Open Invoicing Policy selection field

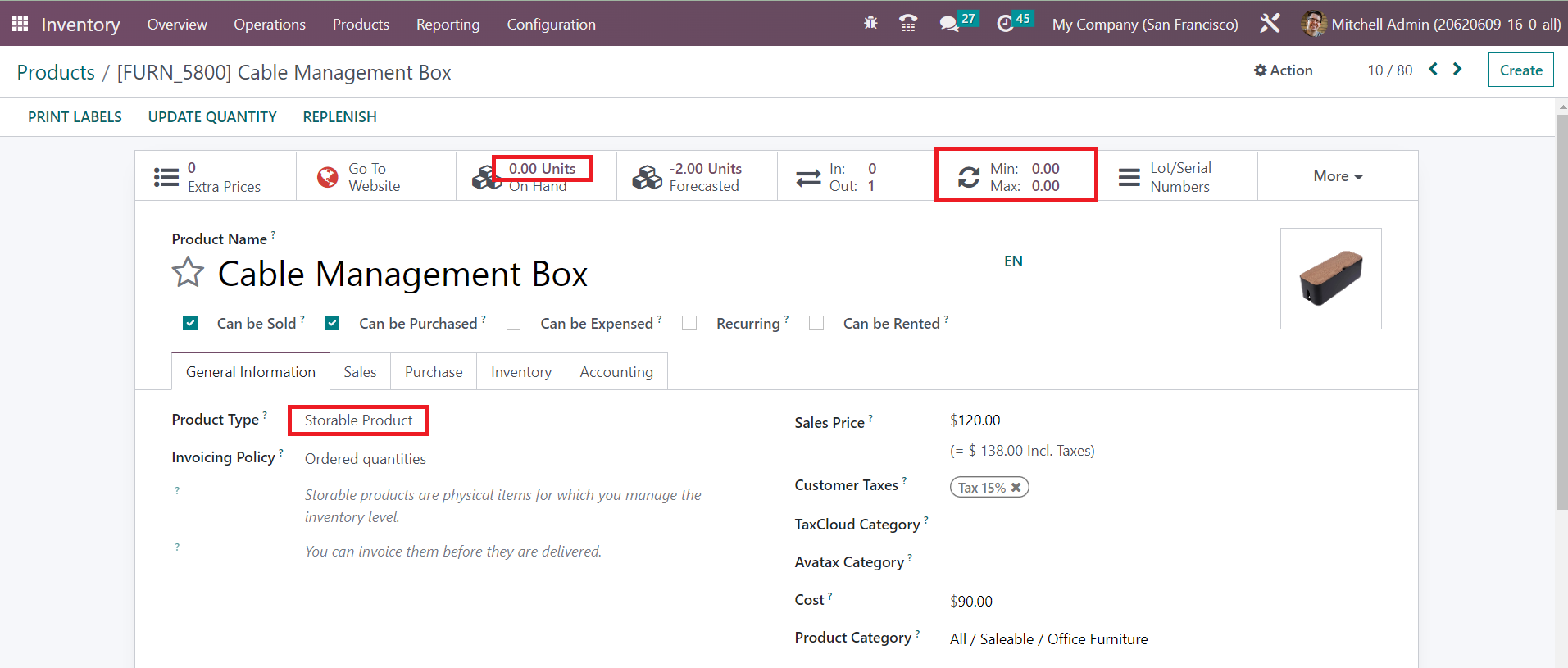(x=366, y=459)
